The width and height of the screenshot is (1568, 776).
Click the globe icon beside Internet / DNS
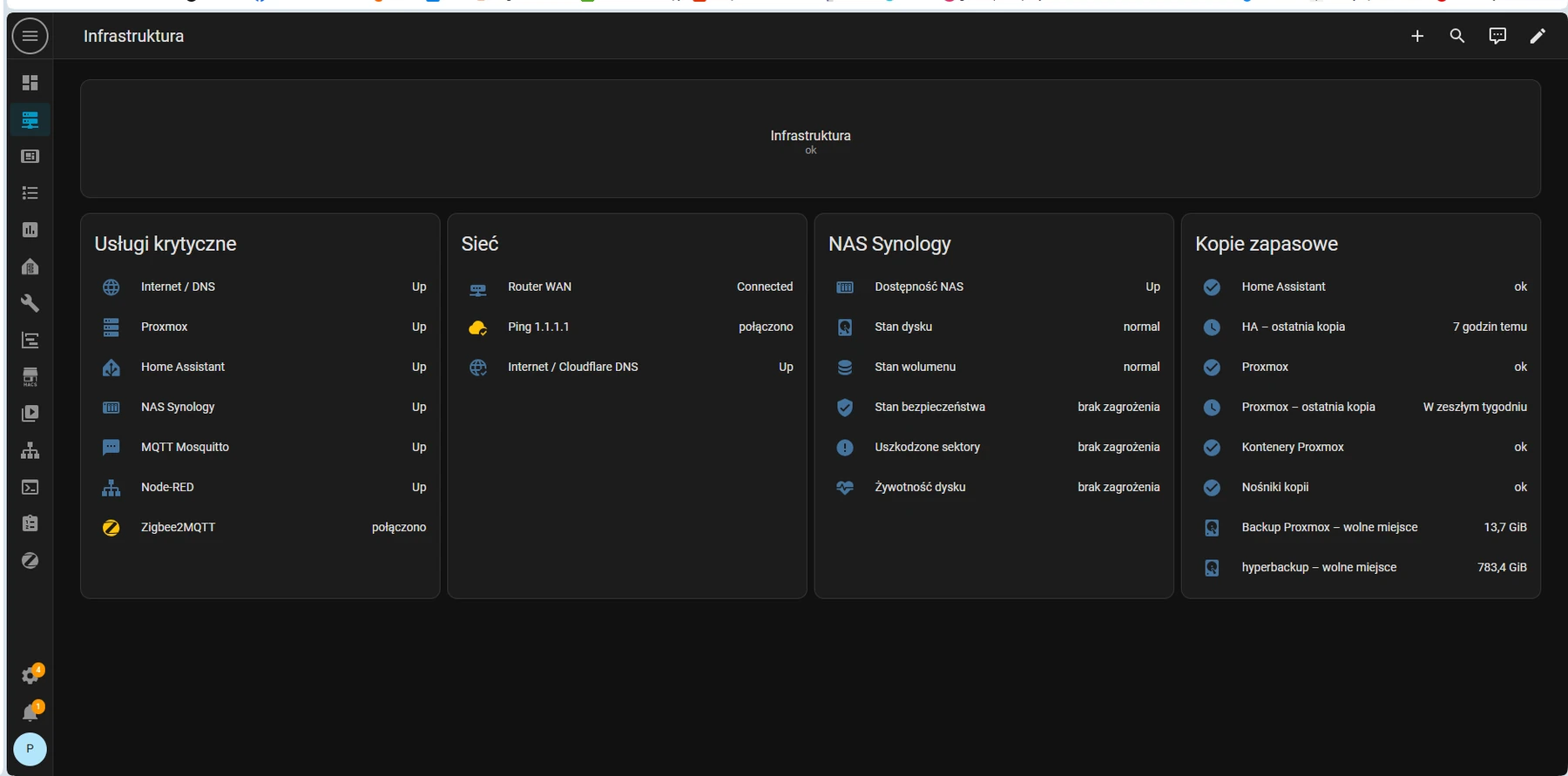tap(112, 287)
